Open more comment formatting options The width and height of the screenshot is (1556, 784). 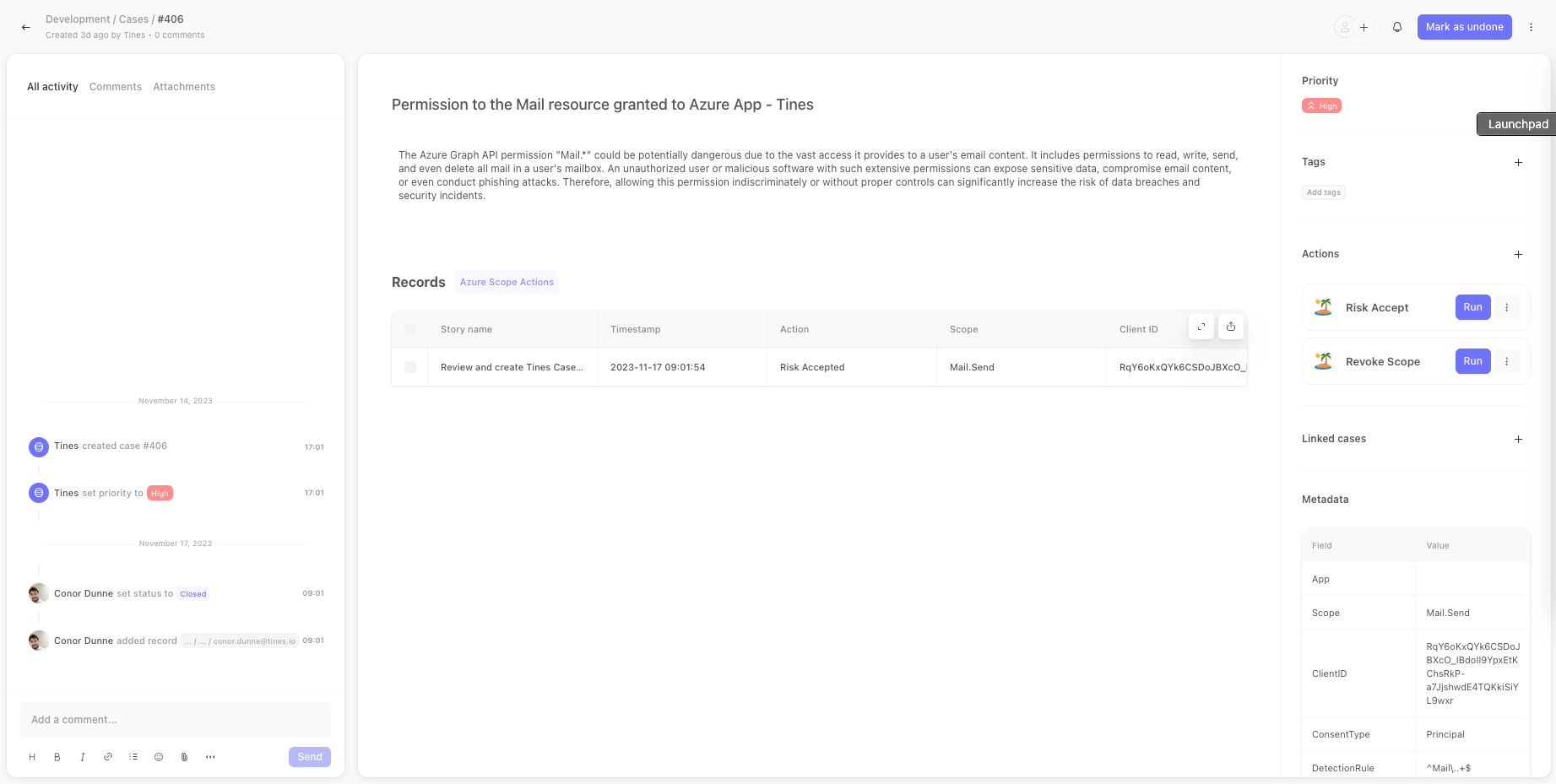[x=210, y=757]
